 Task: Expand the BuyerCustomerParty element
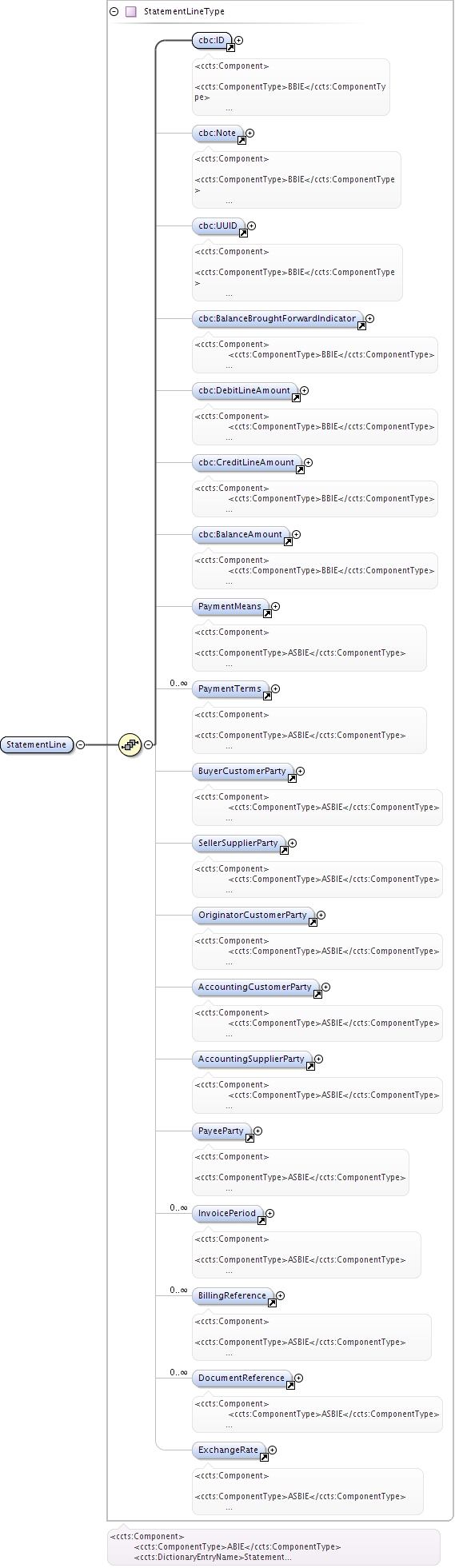click(x=300, y=771)
